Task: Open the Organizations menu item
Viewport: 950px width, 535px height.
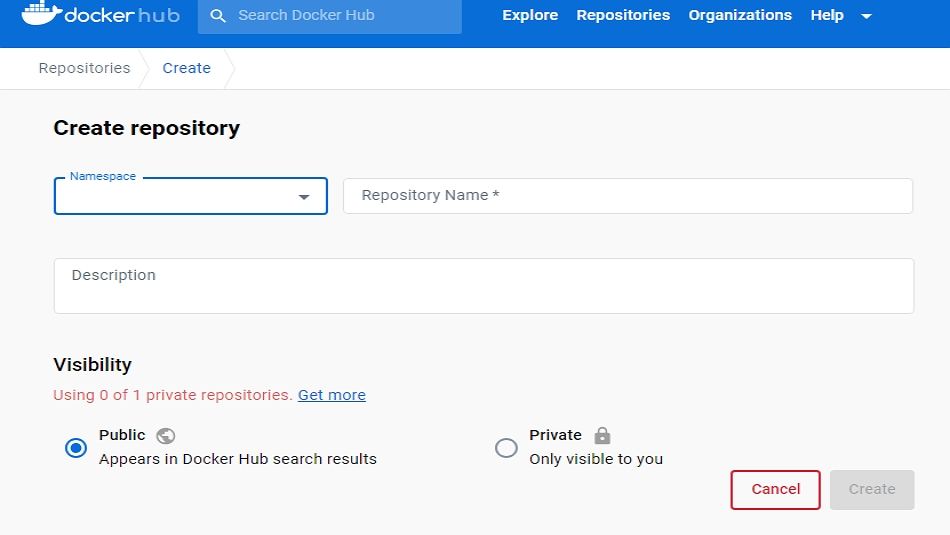Action: tap(740, 15)
